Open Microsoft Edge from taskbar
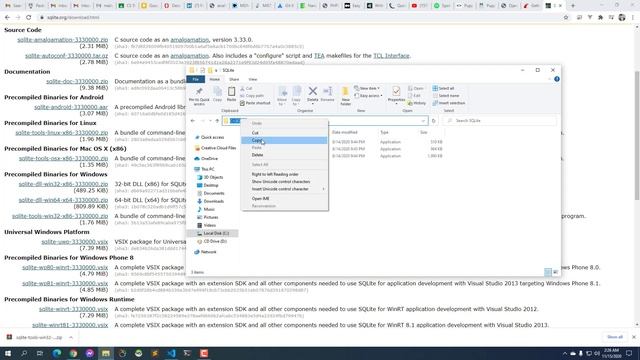The image size is (640, 360). point(57,353)
